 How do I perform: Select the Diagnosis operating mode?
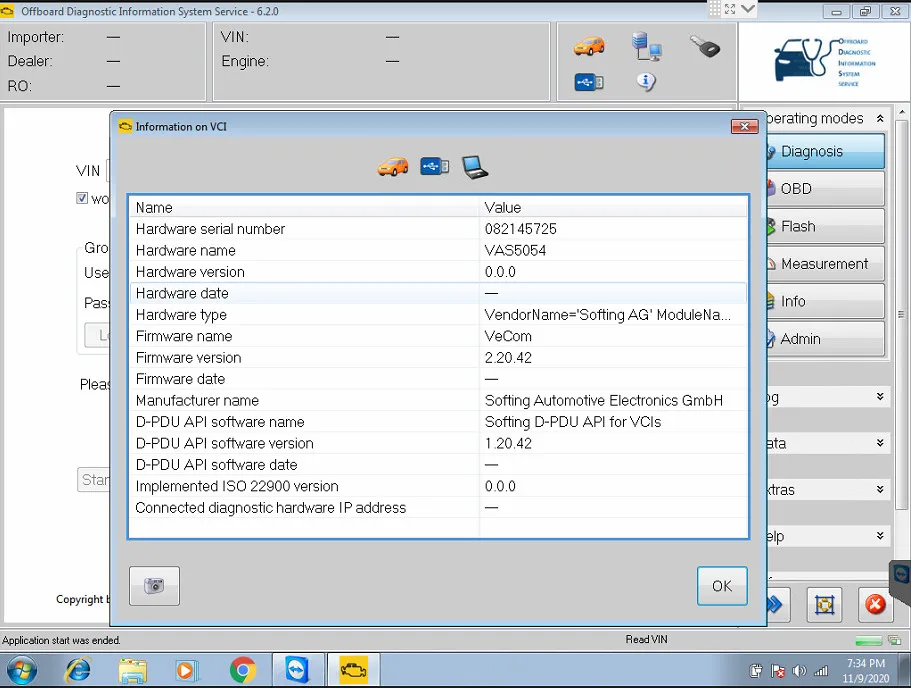pos(826,151)
